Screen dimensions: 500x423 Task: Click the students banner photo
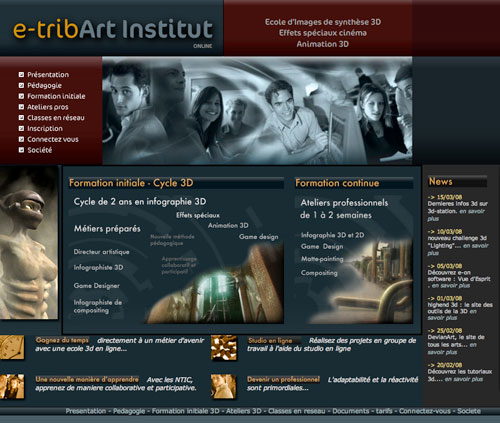coord(257,110)
